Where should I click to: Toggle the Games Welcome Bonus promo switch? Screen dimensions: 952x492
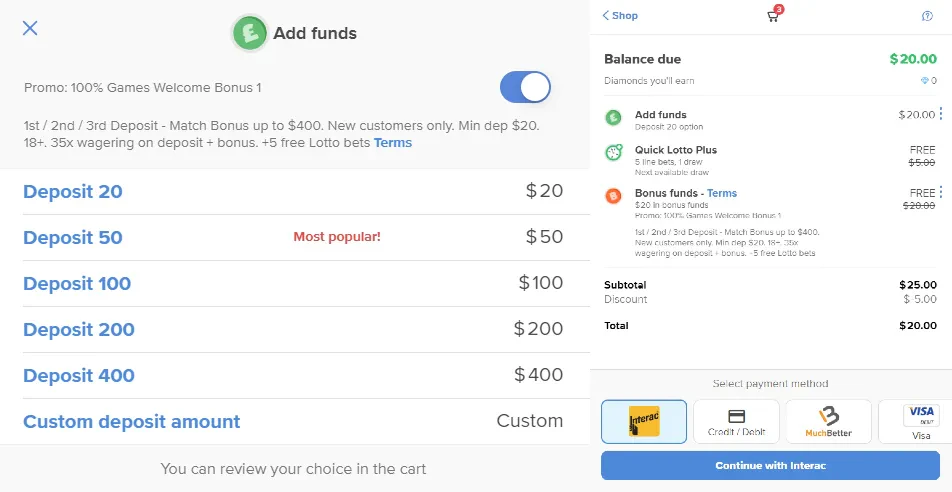(525, 87)
